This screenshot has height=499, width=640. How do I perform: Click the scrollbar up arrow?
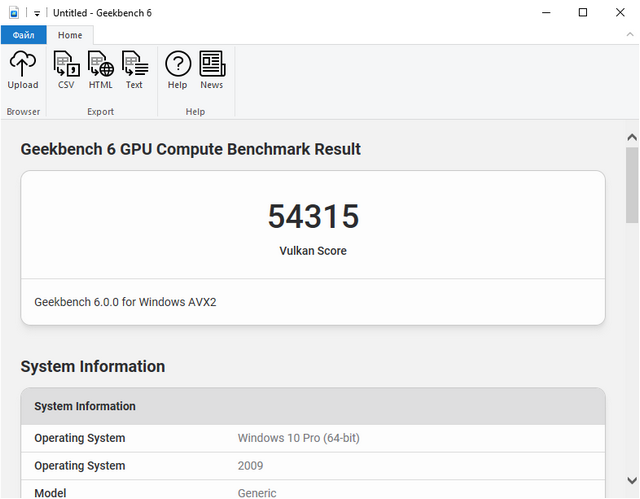(631, 136)
